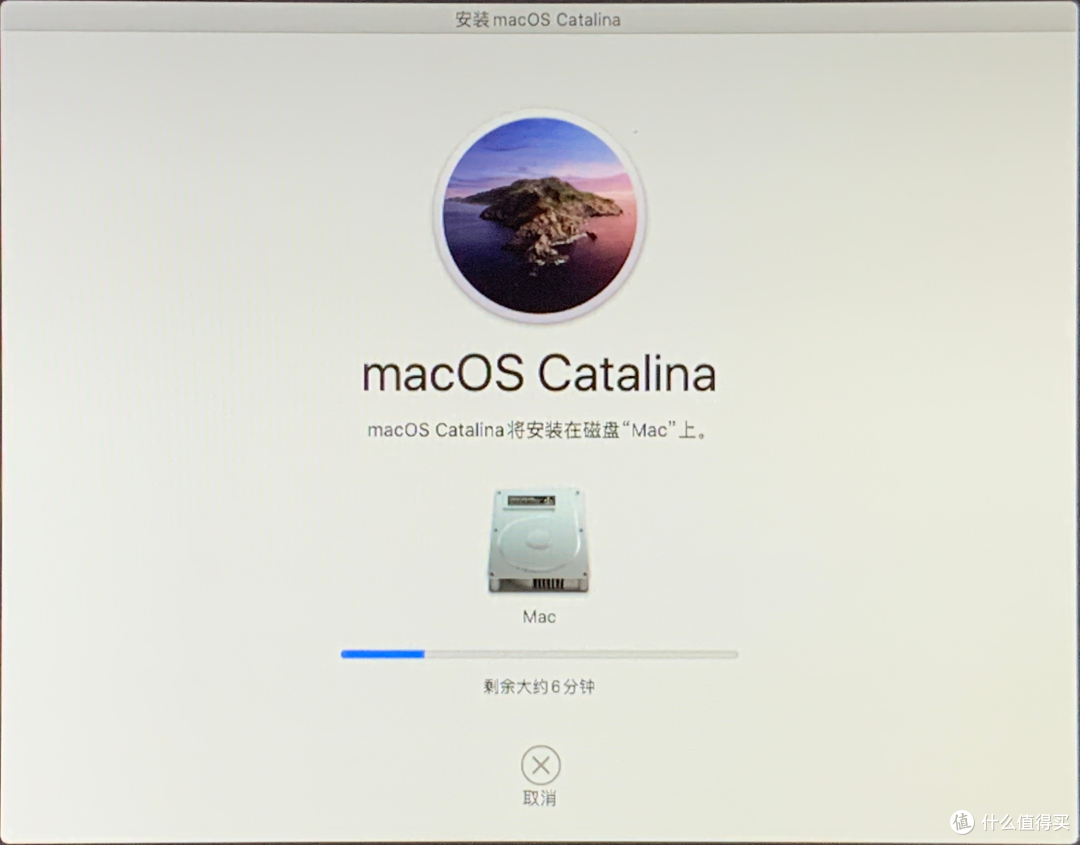1080x845 pixels.
Task: Click the large "macOS Catalina" heading
Action: [539, 374]
